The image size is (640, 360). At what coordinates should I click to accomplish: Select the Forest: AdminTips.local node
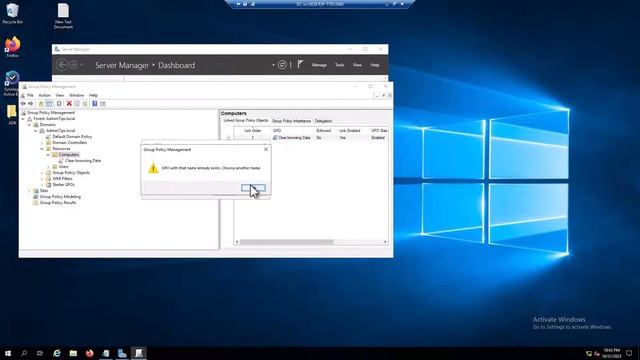coord(54,119)
